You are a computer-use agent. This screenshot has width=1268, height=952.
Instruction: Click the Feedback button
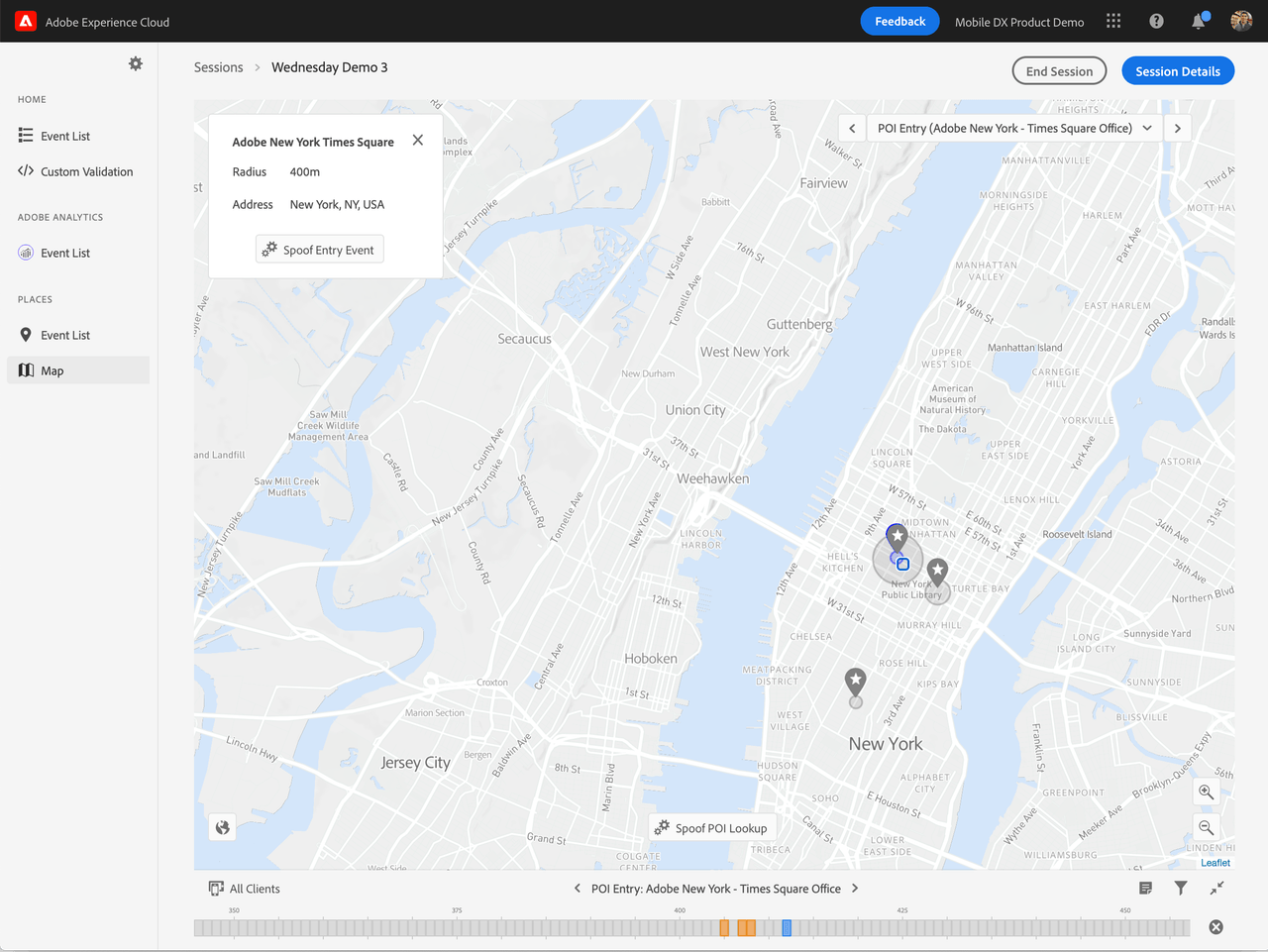click(899, 21)
